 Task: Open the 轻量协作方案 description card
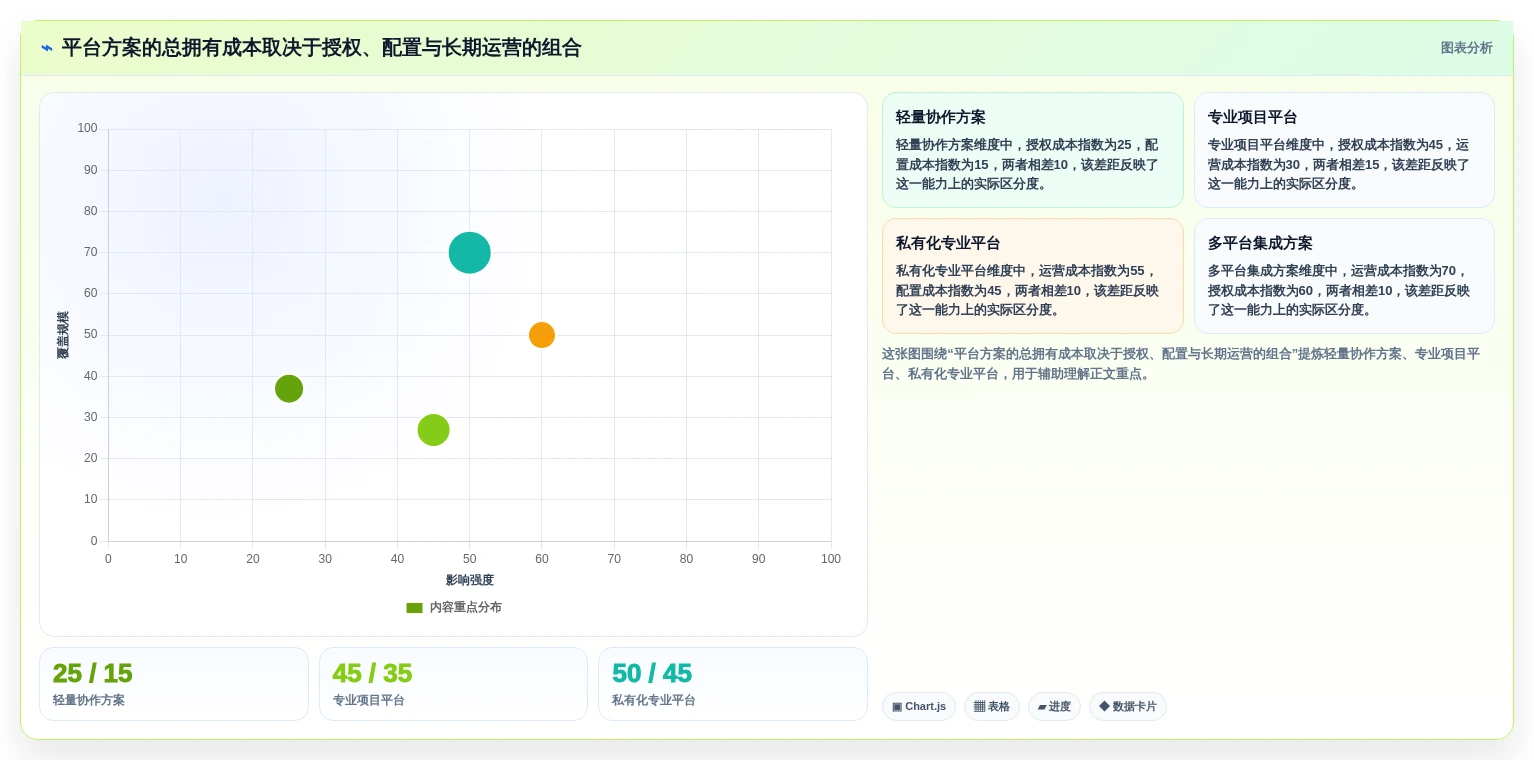1032,150
